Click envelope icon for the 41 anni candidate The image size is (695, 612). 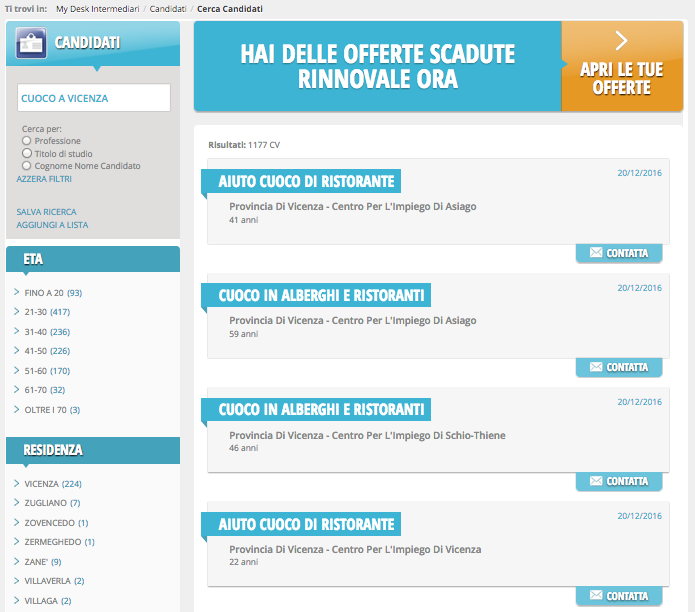click(596, 253)
